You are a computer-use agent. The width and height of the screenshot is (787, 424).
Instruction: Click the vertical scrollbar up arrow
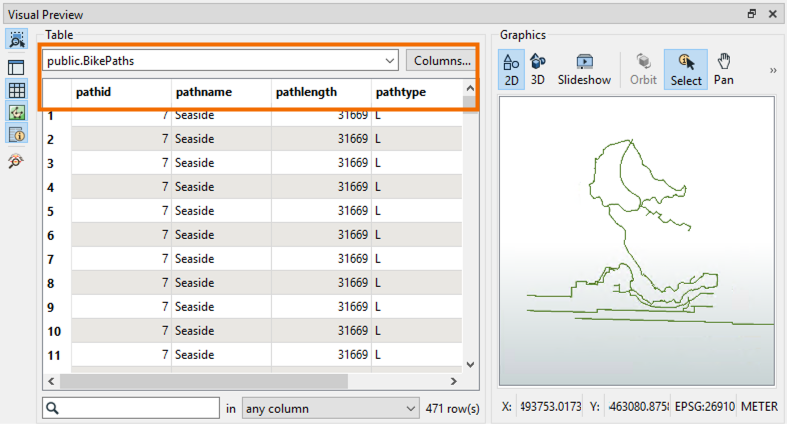pyautogui.click(x=470, y=88)
